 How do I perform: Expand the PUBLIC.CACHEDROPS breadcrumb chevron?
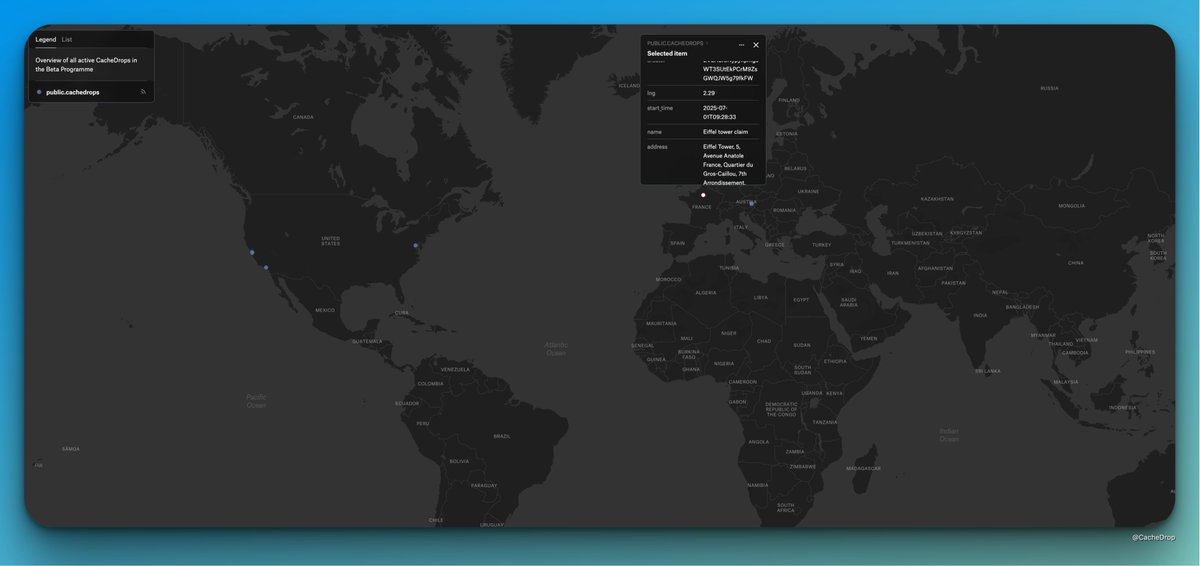pyautogui.click(x=707, y=44)
